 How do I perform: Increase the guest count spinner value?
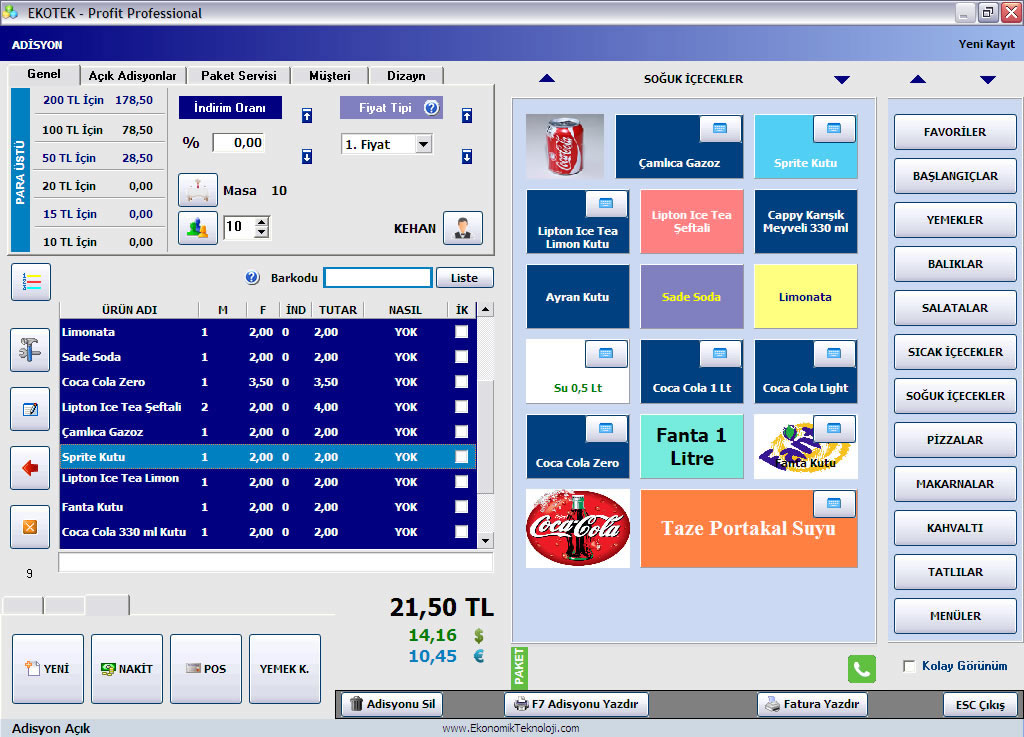click(262, 222)
